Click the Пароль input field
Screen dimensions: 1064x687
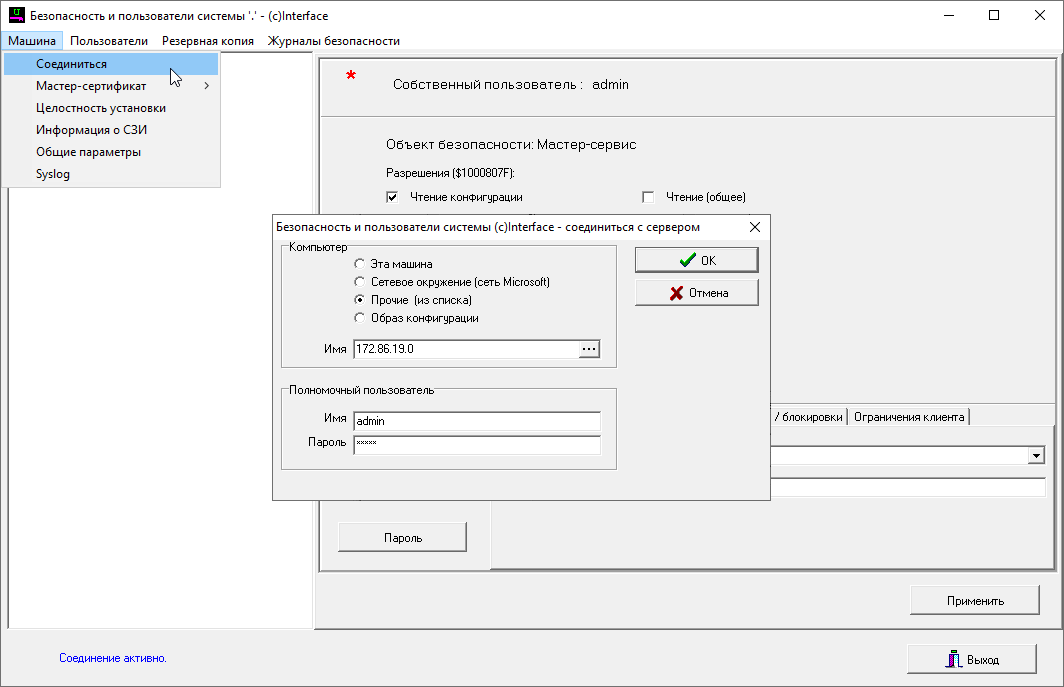tap(477, 444)
